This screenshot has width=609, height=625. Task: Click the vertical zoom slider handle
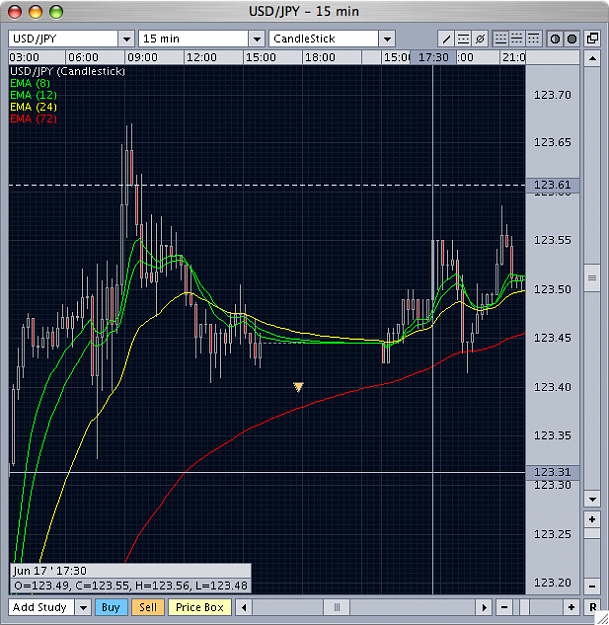click(592, 533)
